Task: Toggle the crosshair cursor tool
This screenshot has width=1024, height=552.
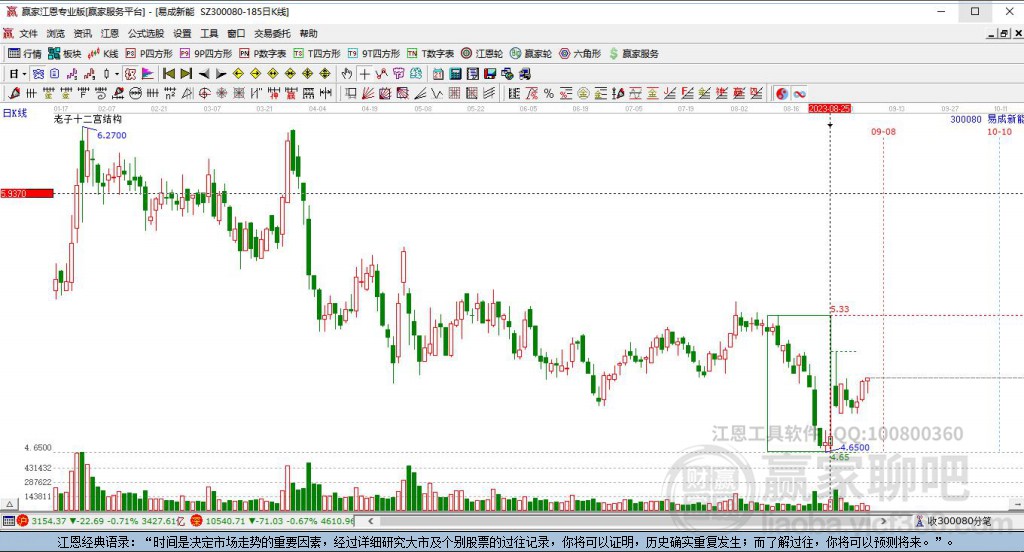Action: [364, 74]
